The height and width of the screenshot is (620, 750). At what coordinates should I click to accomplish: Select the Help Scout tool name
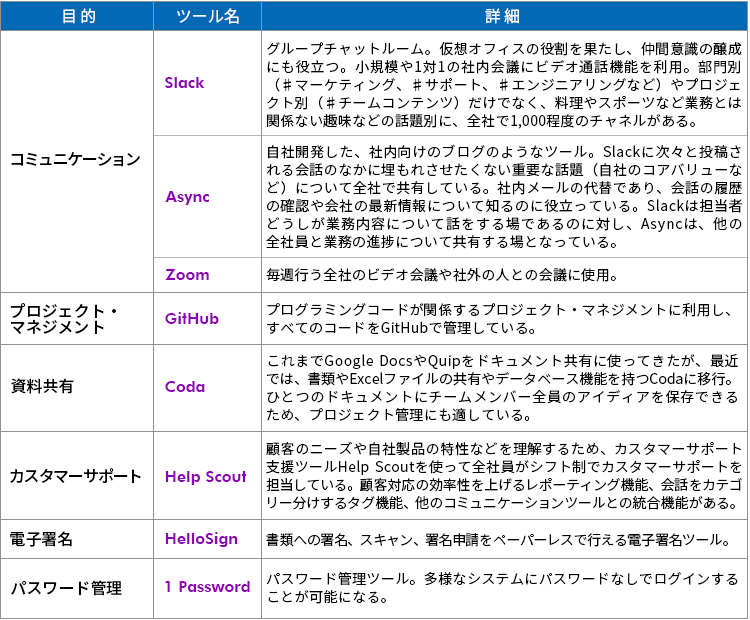click(x=206, y=476)
